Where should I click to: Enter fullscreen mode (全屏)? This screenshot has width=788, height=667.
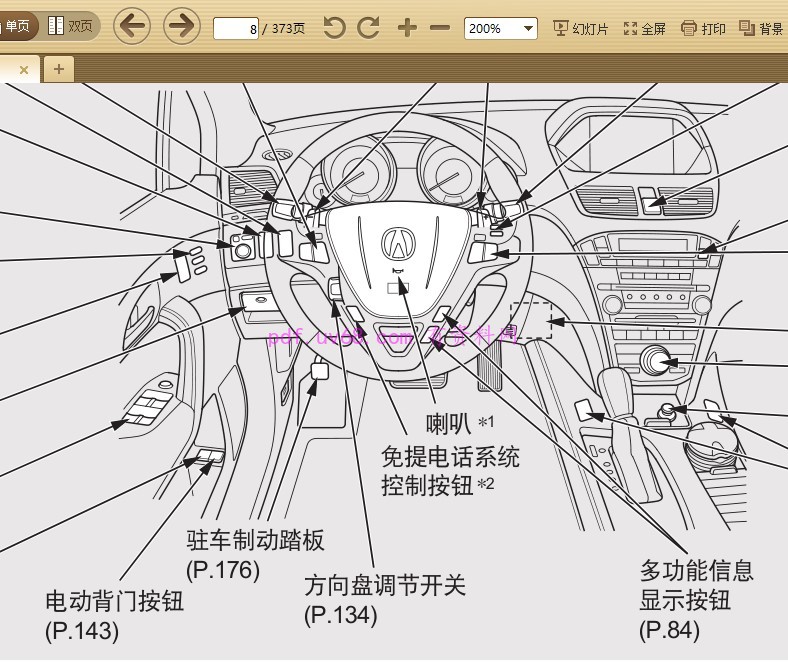(644, 29)
